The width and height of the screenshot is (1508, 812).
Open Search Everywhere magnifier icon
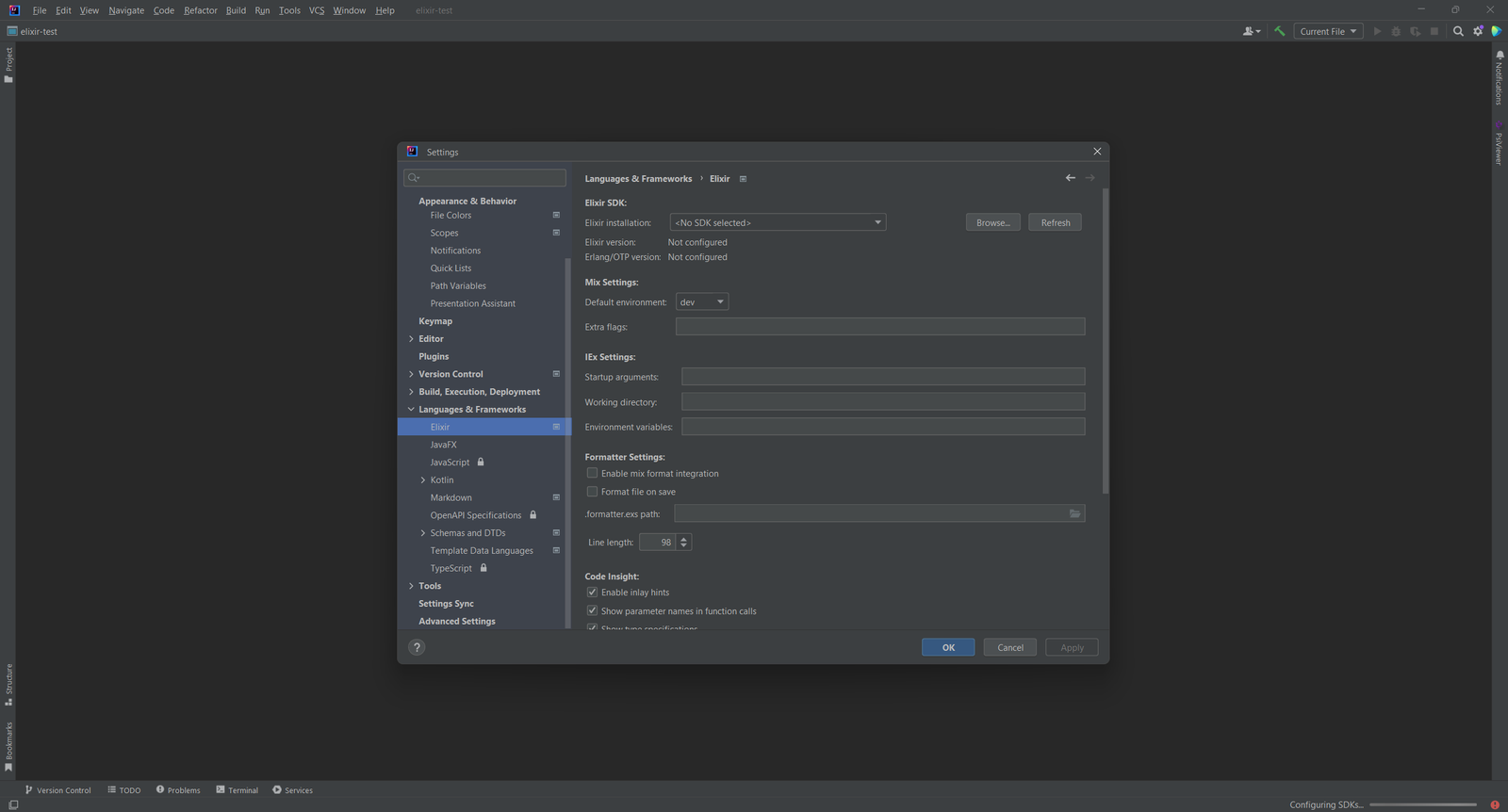1458,31
